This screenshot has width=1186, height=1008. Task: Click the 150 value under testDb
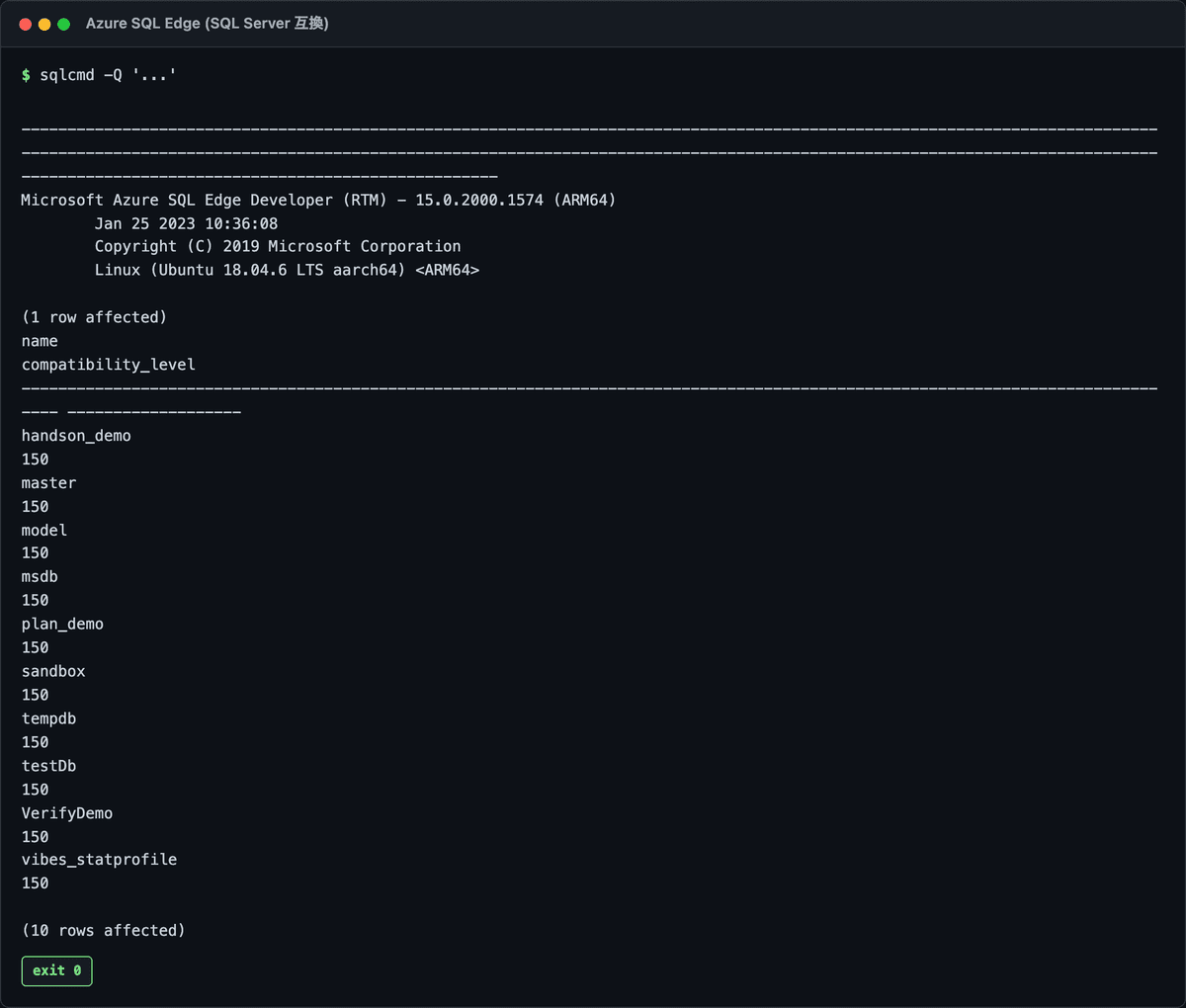35,791
